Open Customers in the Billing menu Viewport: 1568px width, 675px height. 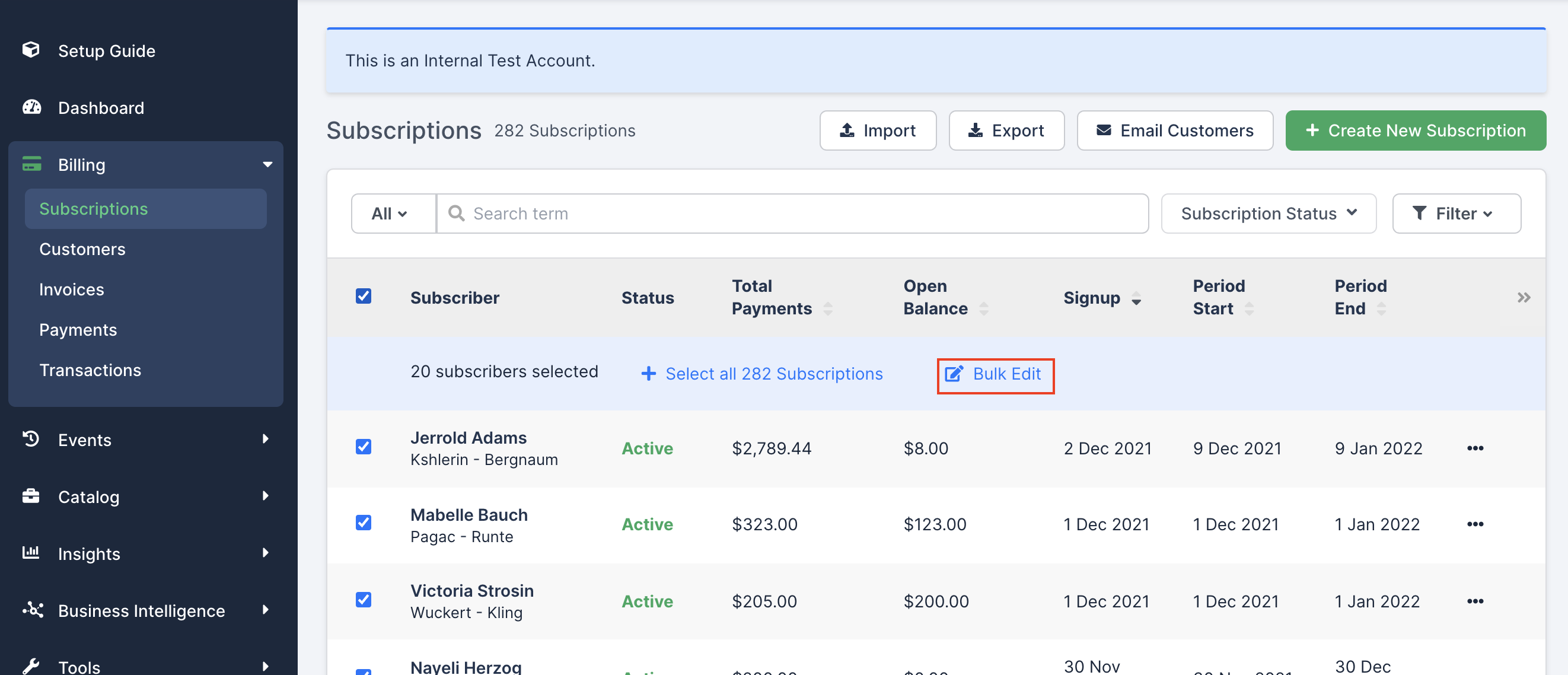click(x=82, y=249)
